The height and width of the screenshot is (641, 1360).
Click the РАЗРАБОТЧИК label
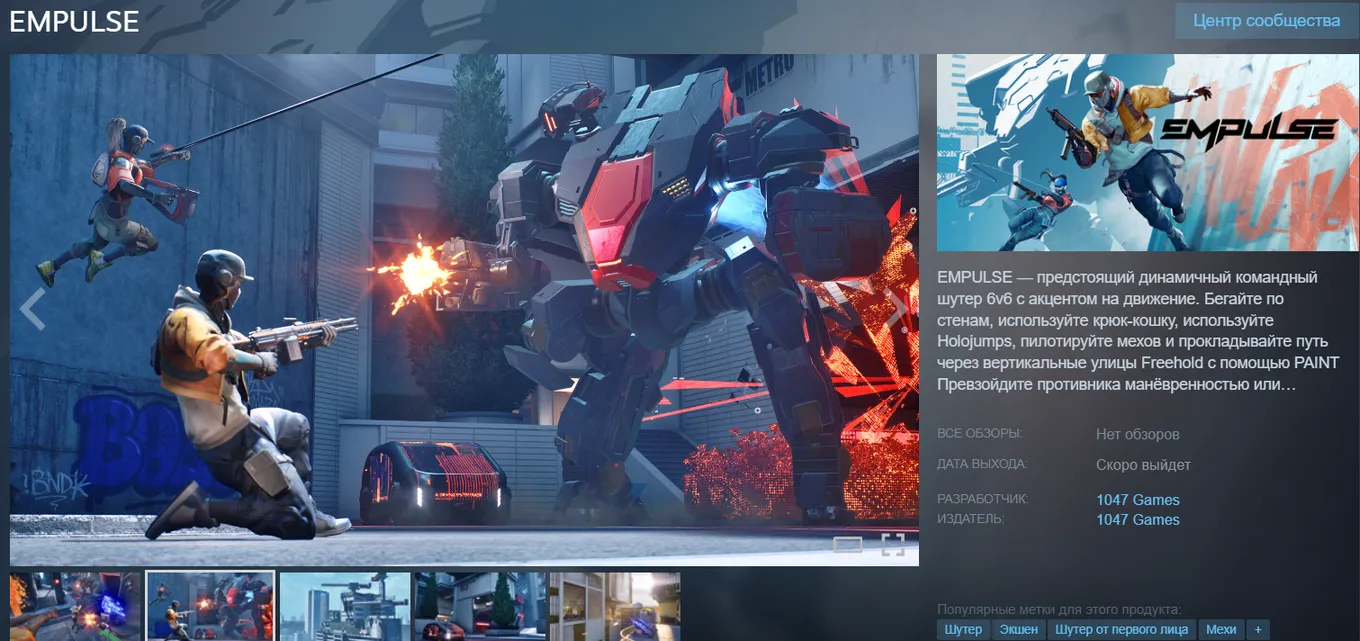982,499
